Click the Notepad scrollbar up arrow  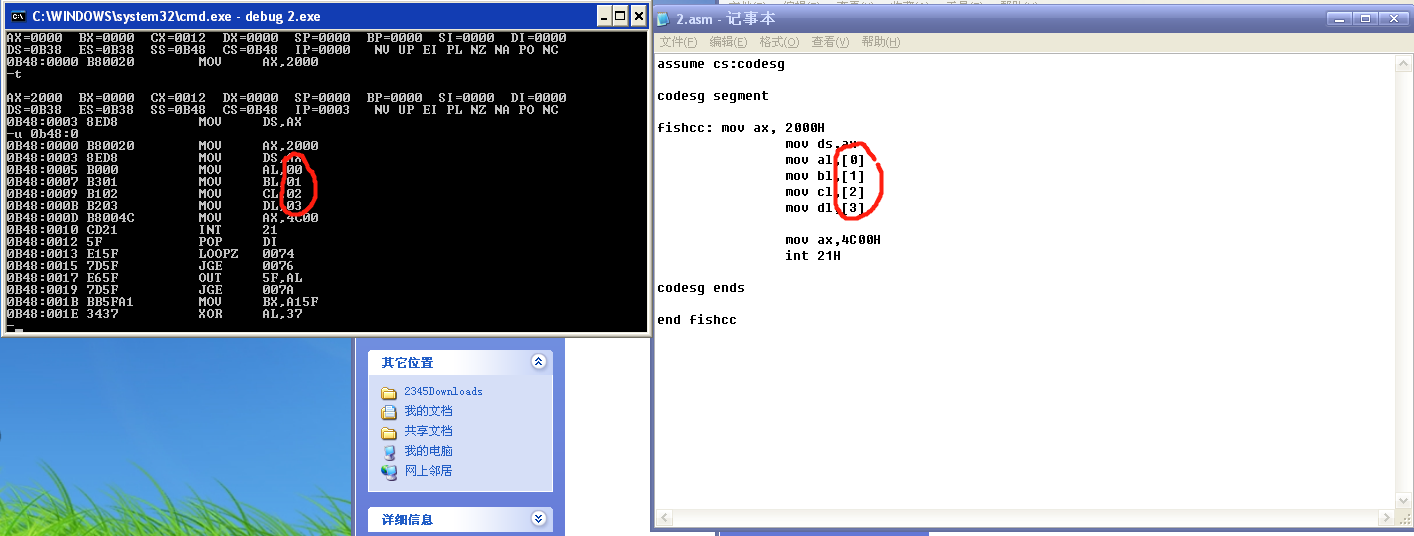point(1404,63)
